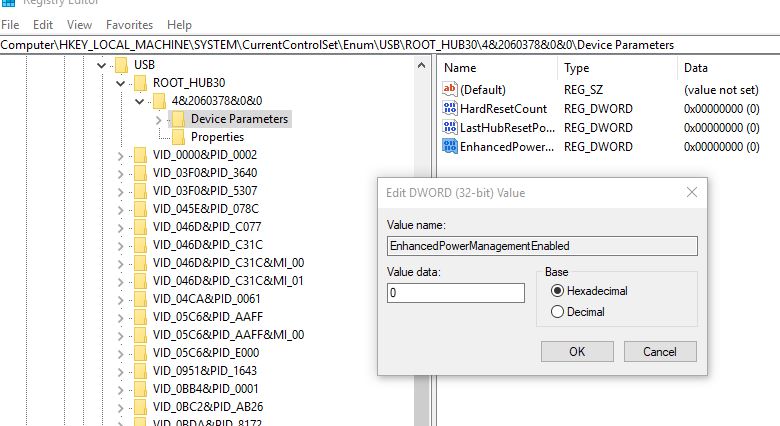Click the HardResetCount DWORD icon
The height and width of the screenshot is (426, 780).
pyautogui.click(x=449, y=108)
